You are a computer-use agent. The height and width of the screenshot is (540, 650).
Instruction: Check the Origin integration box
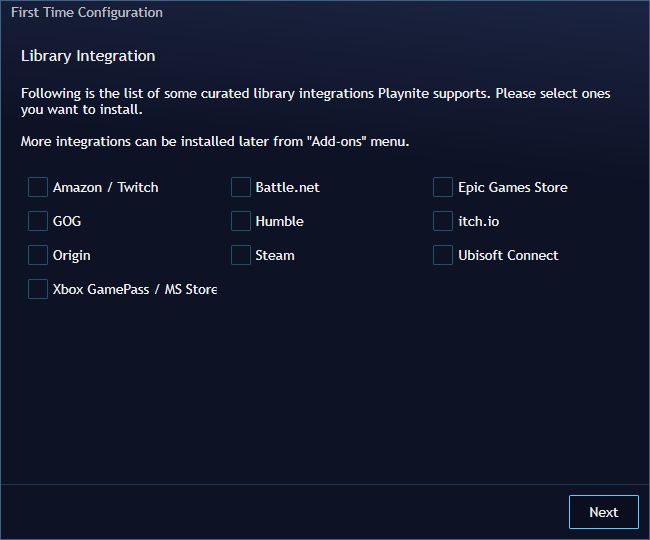point(38,255)
